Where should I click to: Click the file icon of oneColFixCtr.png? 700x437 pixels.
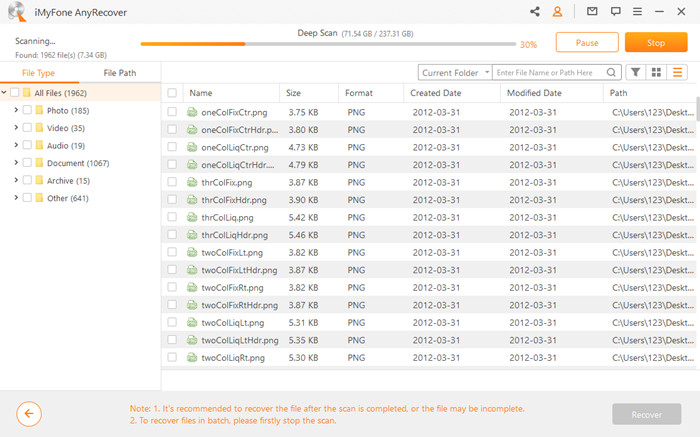[192, 112]
